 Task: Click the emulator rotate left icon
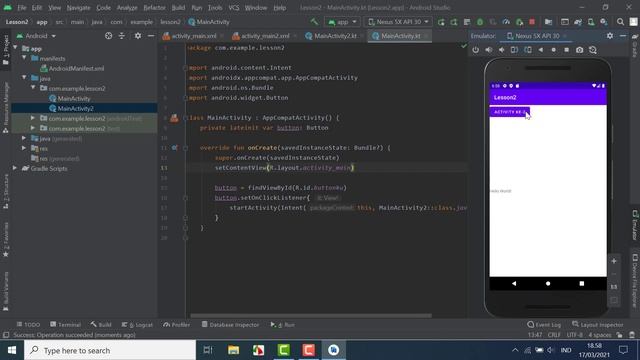[x=514, y=50]
